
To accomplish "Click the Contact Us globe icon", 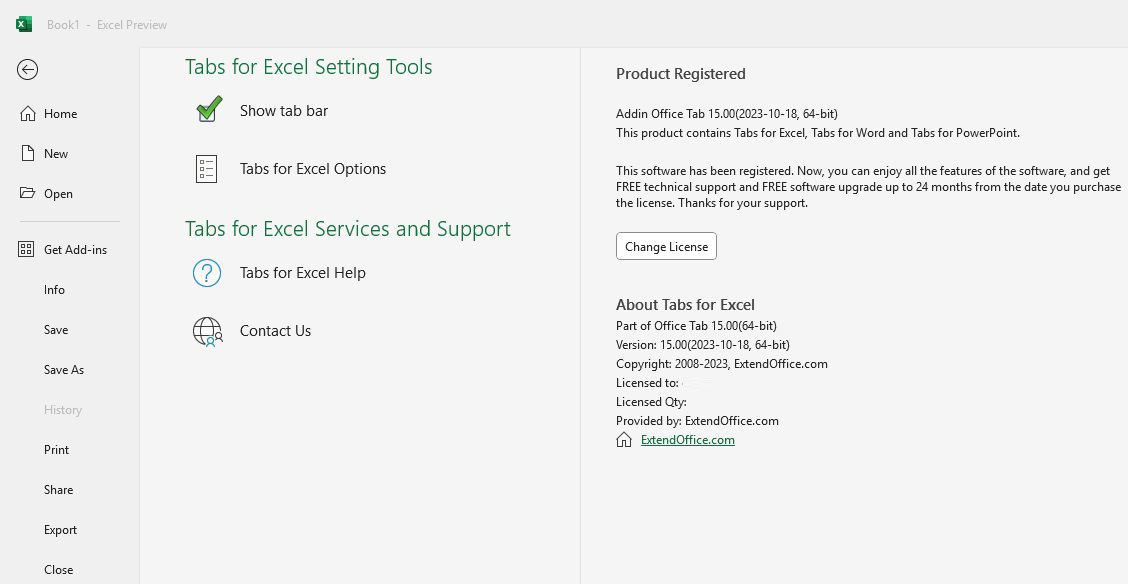I will (x=208, y=332).
